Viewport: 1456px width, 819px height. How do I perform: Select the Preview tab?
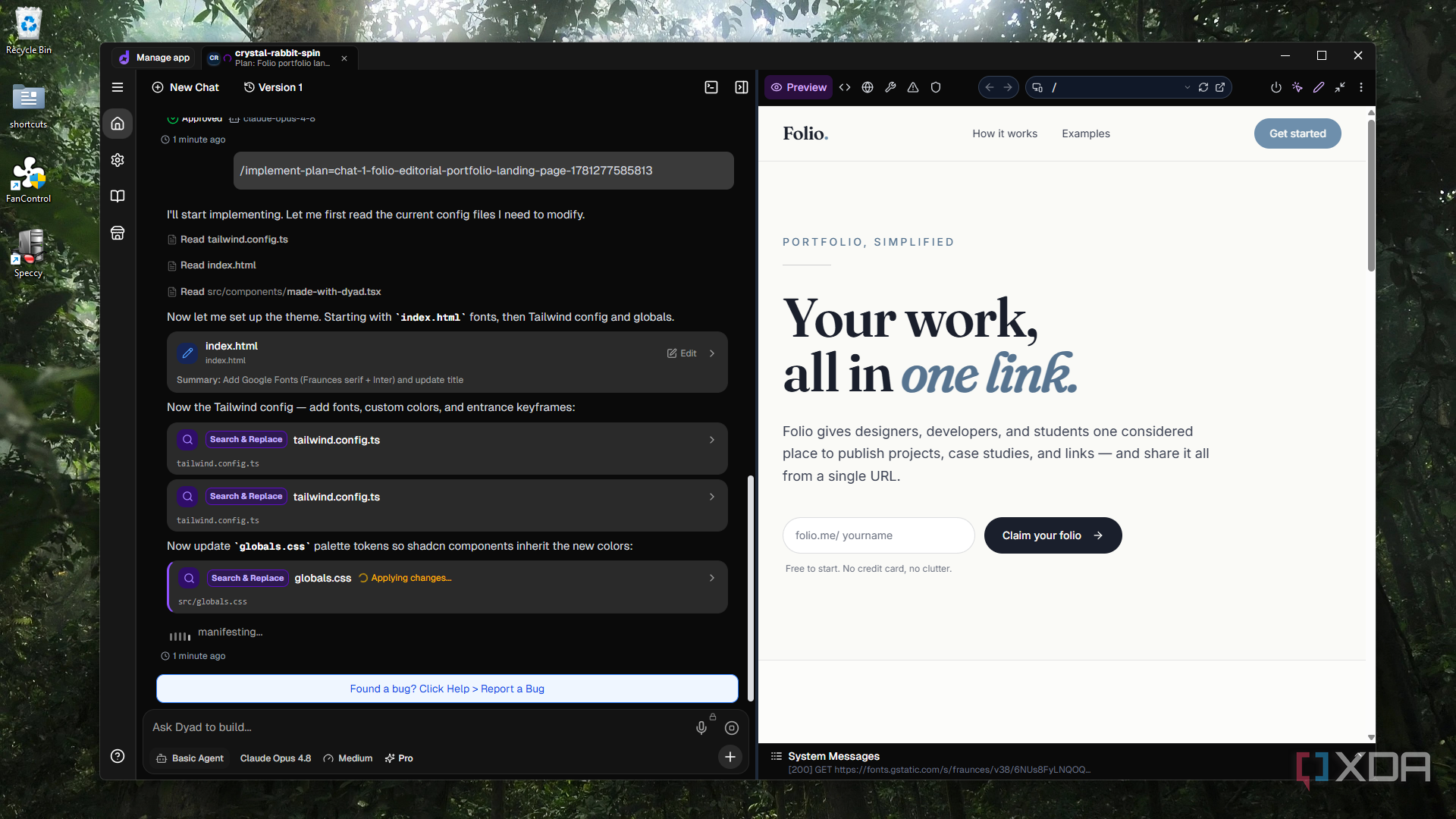(x=799, y=87)
